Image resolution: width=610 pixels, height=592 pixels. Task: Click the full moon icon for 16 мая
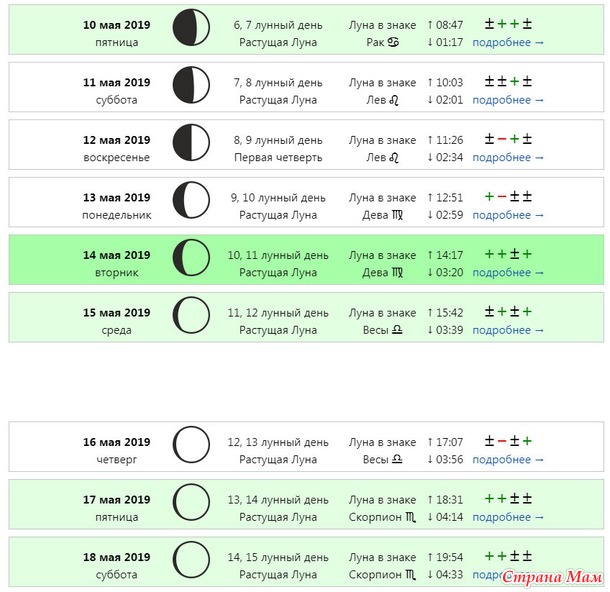[191, 445]
